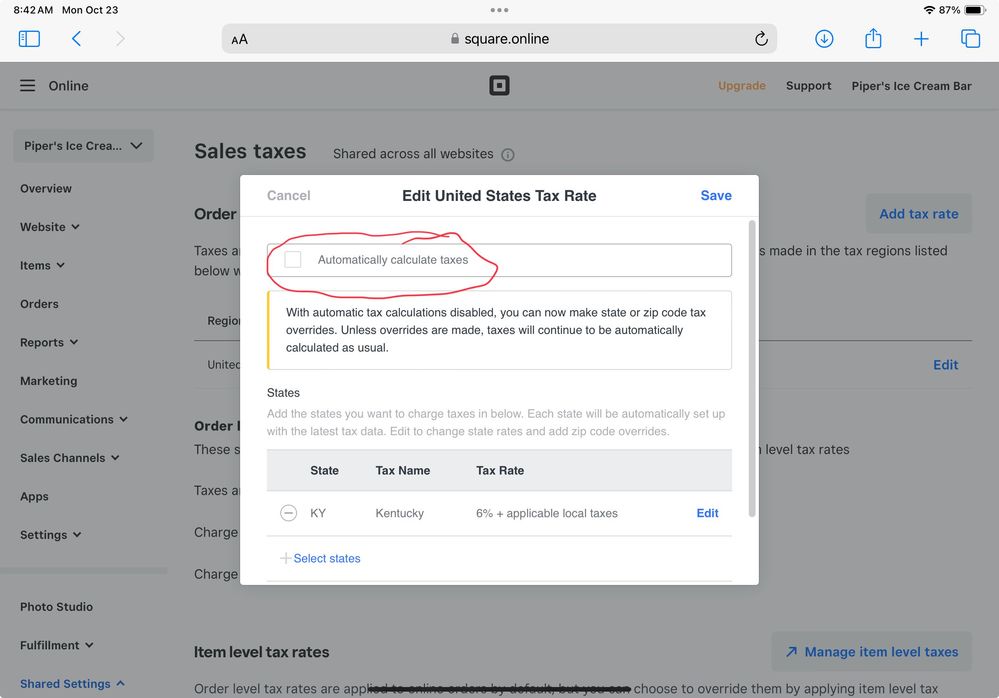Expand the Website sidebar menu
The height and width of the screenshot is (698, 999).
(x=50, y=227)
